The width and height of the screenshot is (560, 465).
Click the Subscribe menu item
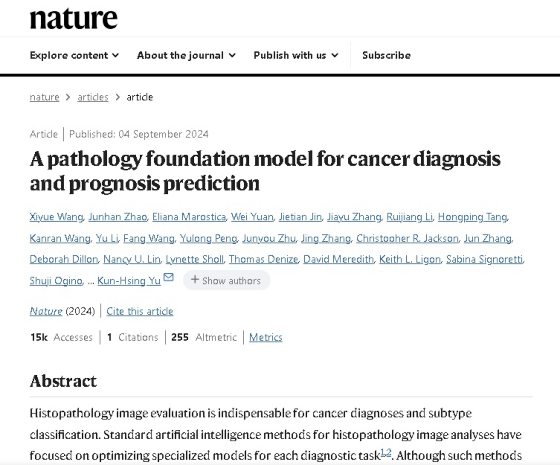click(x=386, y=55)
